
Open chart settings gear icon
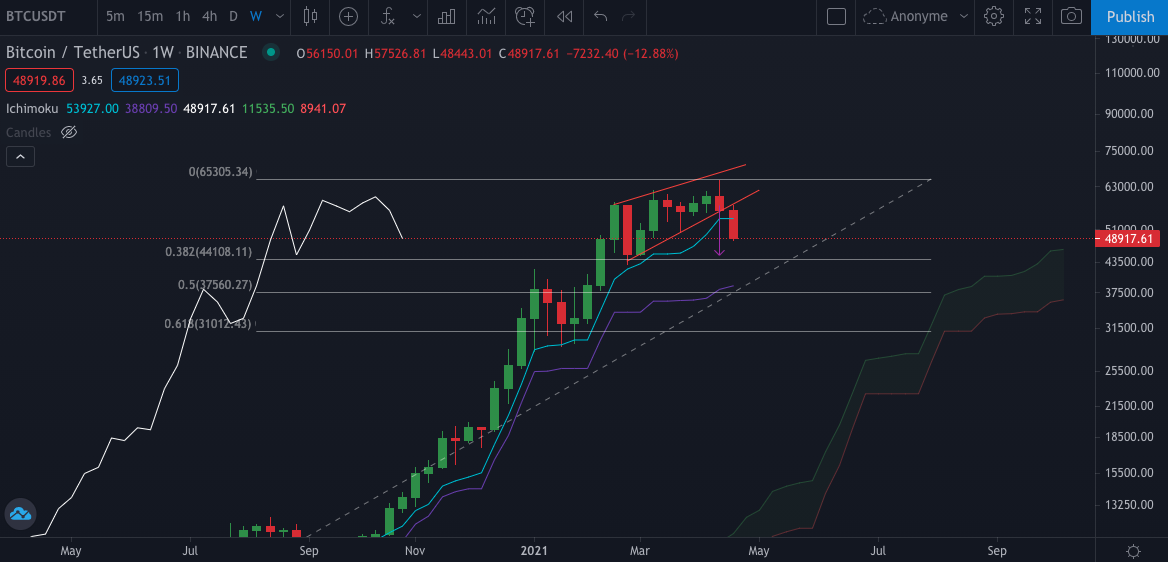coord(994,16)
